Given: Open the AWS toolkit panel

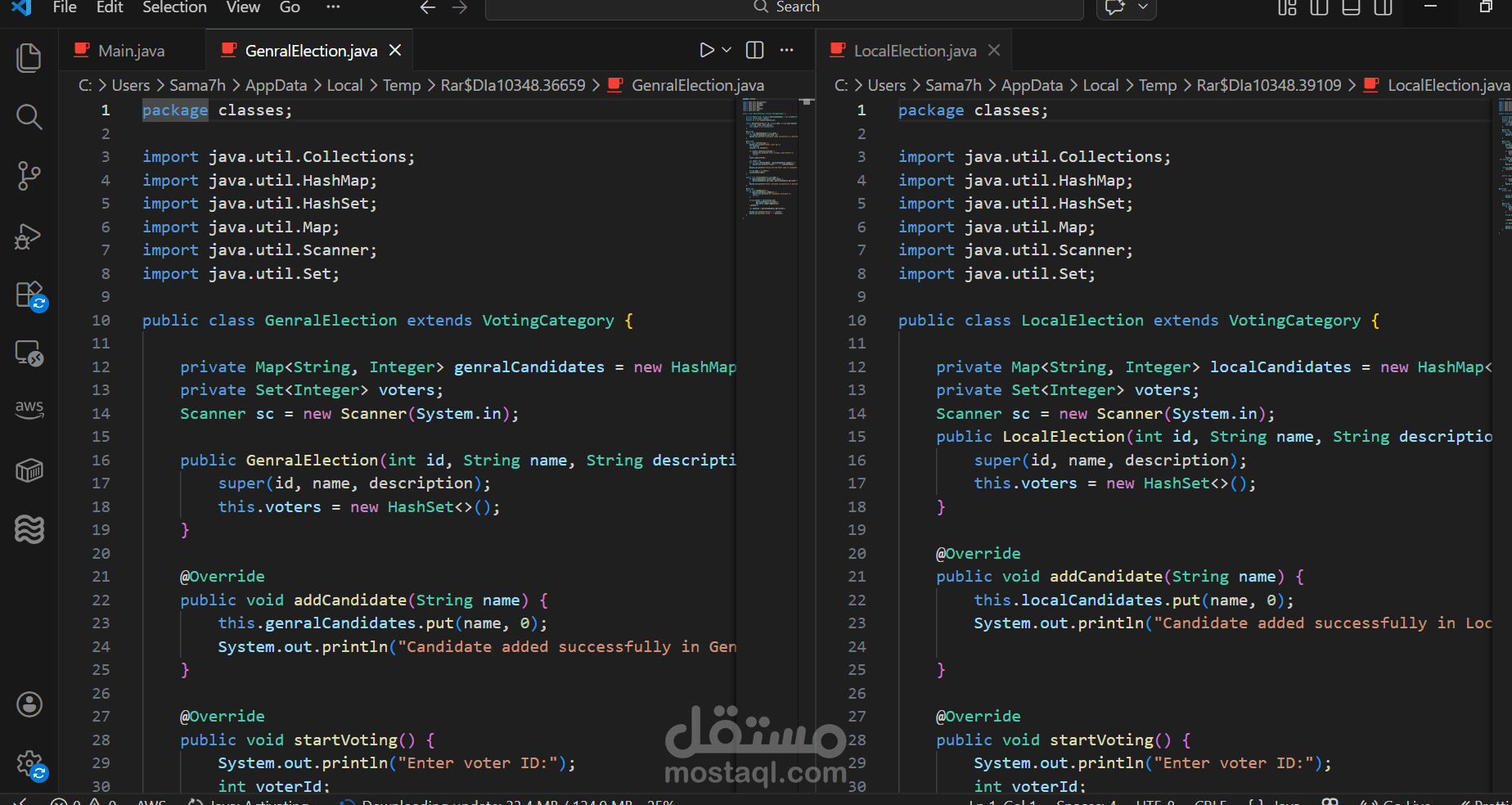Looking at the screenshot, I should click(x=29, y=410).
